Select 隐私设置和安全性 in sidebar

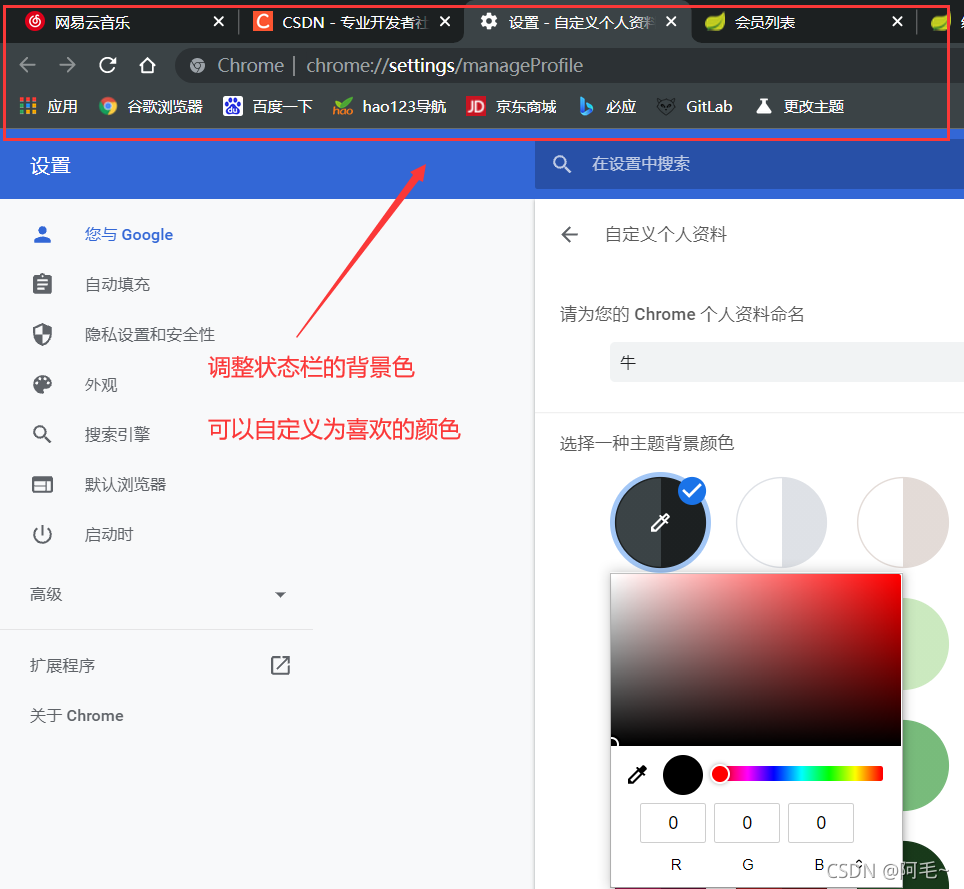tap(150, 334)
